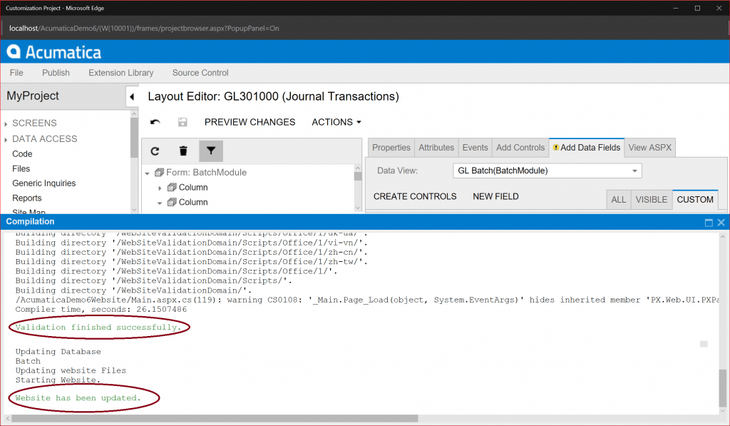Collapse the Form: BatchModule node

pyautogui.click(x=147, y=173)
